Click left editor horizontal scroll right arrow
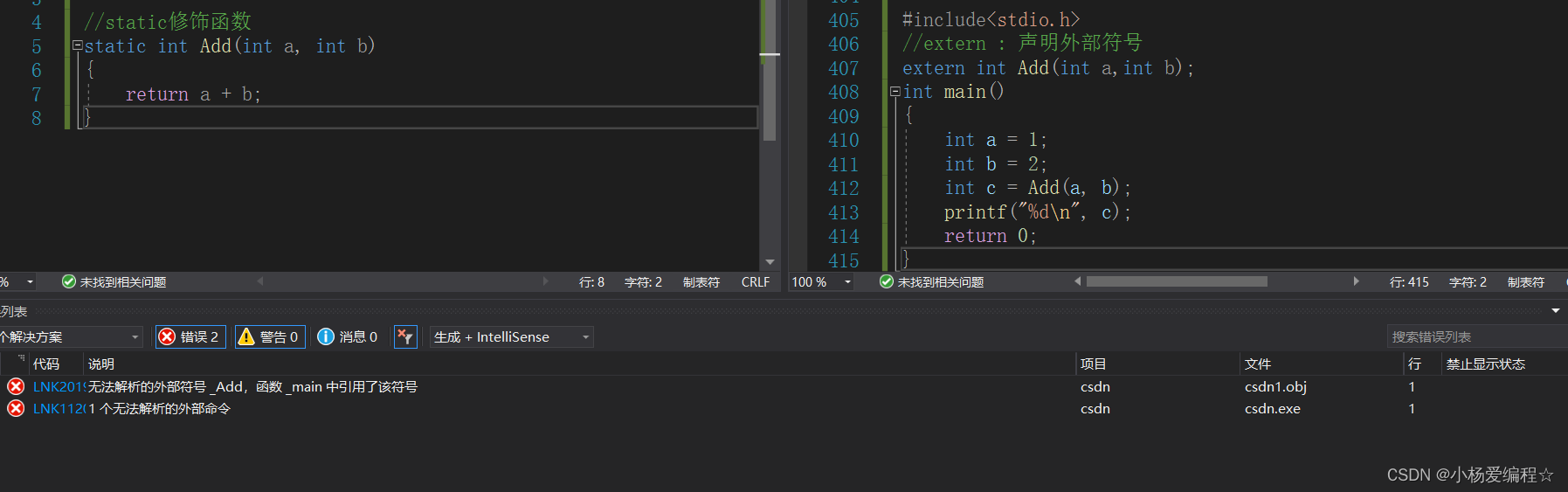 [x=546, y=281]
